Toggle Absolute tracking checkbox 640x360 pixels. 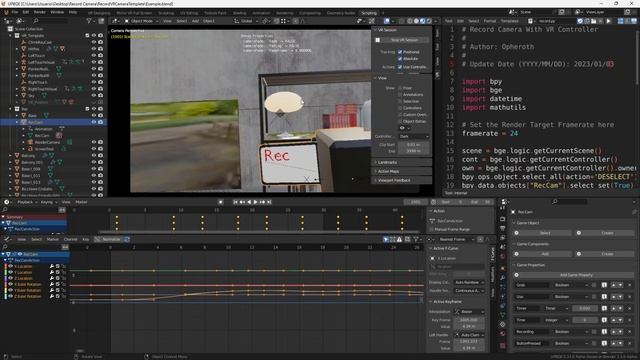click(x=400, y=59)
